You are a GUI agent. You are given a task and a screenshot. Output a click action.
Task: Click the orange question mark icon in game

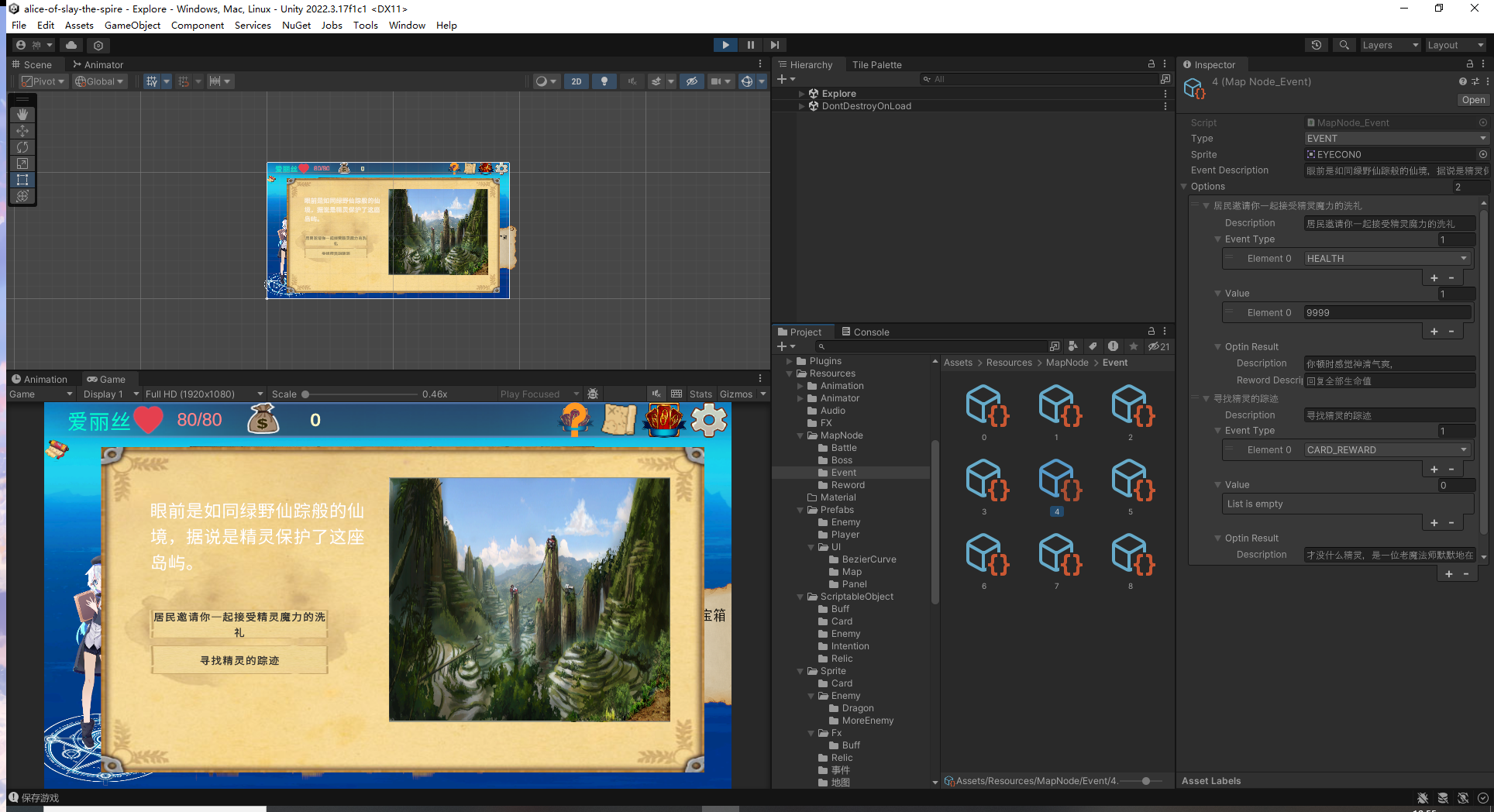pos(574,420)
